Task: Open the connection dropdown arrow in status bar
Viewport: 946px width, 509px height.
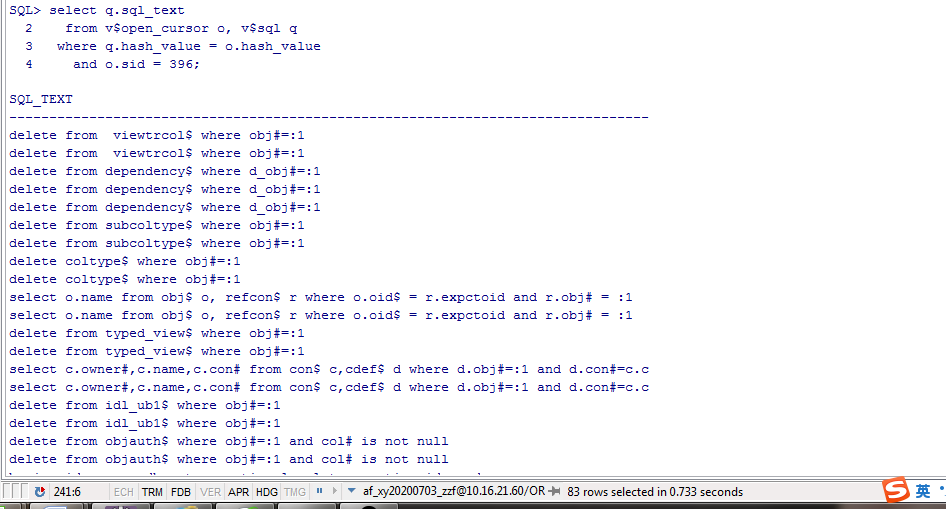Action: coord(351,492)
